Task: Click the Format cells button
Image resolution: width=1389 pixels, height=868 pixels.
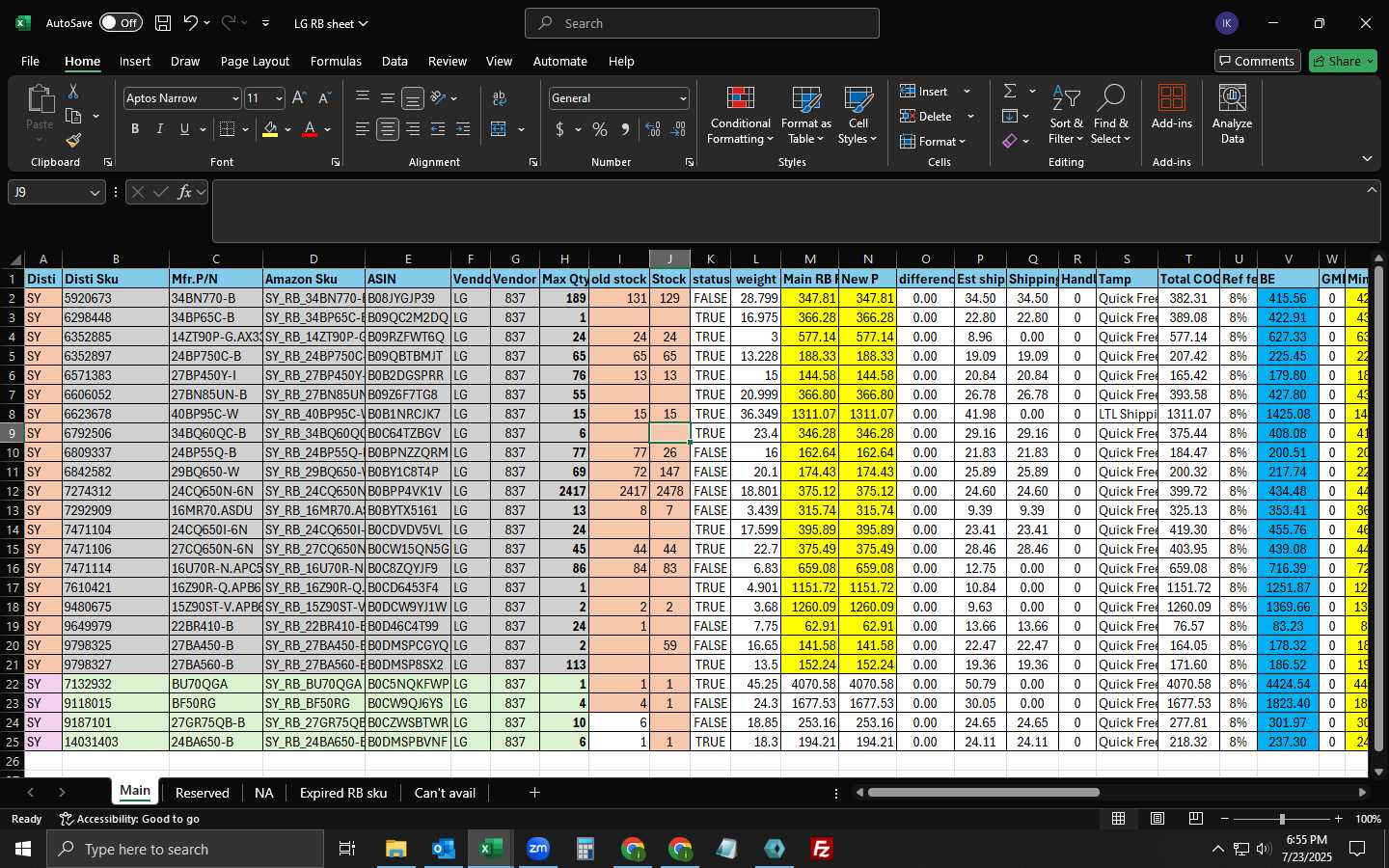Action: (929, 141)
